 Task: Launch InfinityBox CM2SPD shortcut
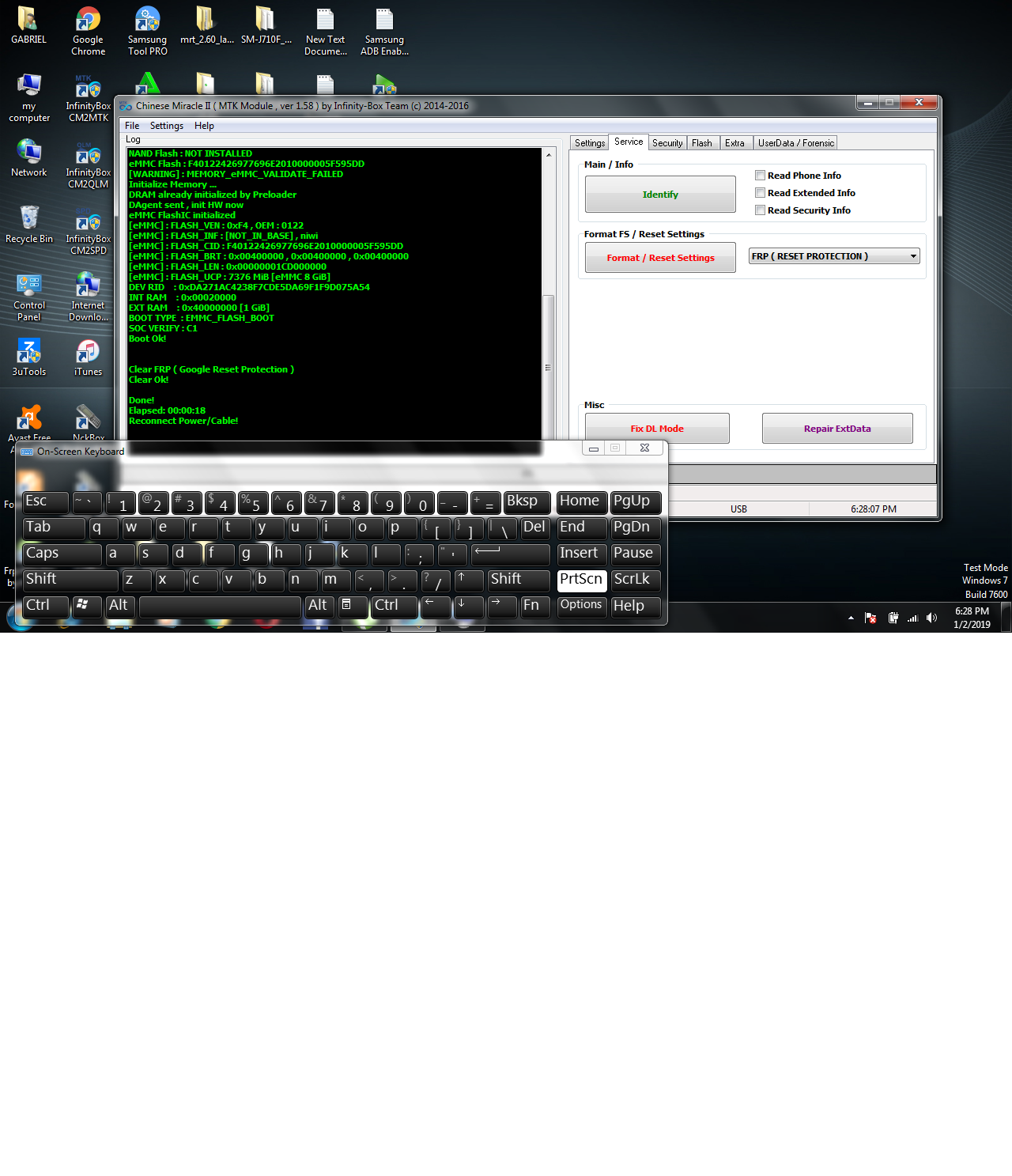(x=88, y=231)
